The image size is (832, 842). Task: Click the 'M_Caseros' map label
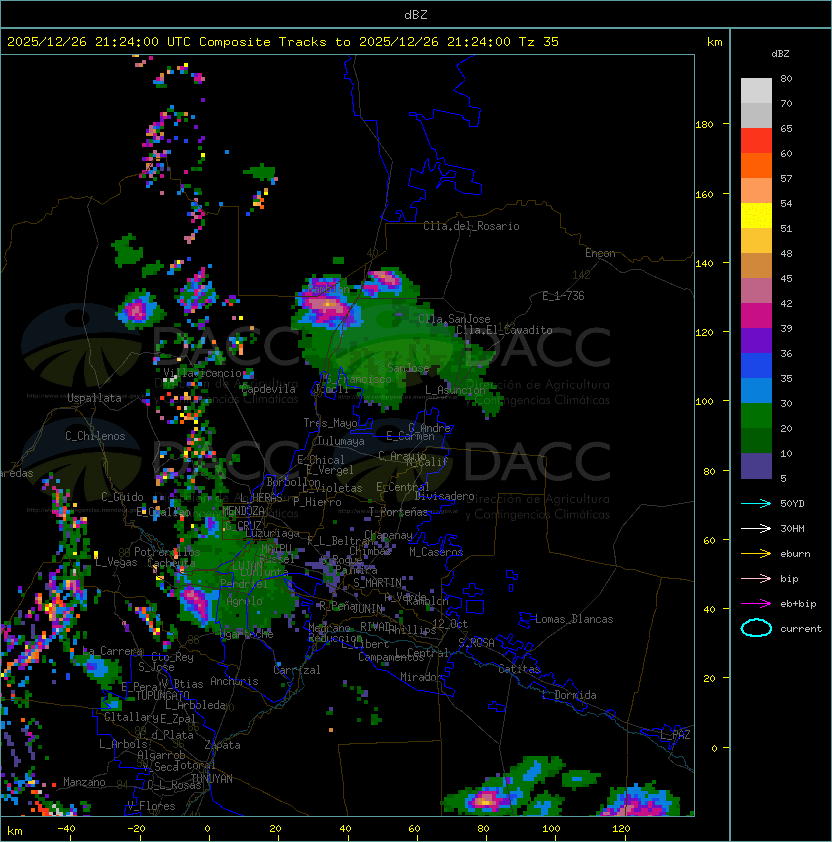pyautogui.click(x=436, y=552)
